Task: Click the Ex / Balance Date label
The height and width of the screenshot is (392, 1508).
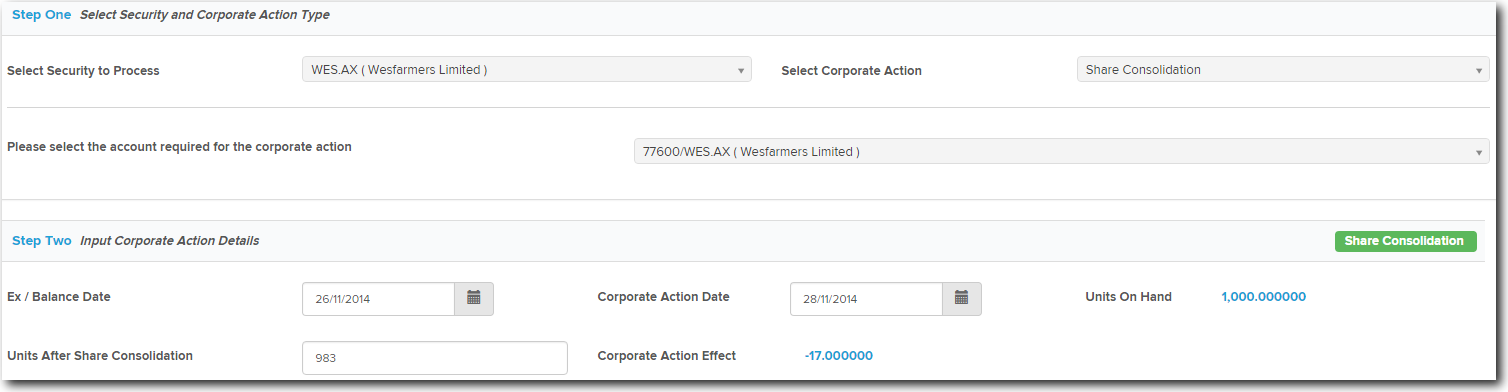Action: click(59, 297)
